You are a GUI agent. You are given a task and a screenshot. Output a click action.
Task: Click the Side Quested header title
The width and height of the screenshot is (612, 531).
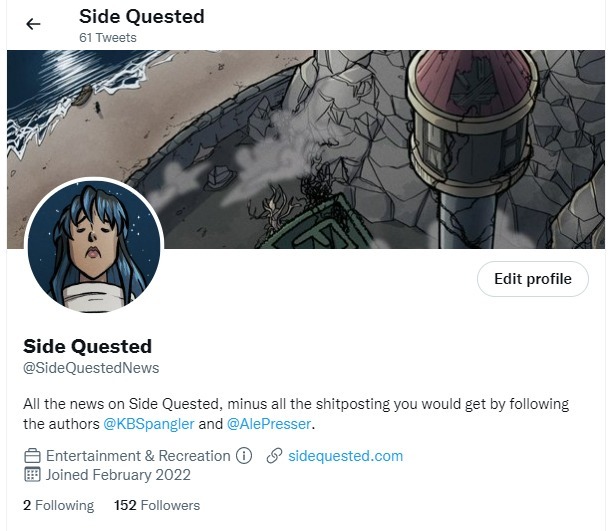142,17
